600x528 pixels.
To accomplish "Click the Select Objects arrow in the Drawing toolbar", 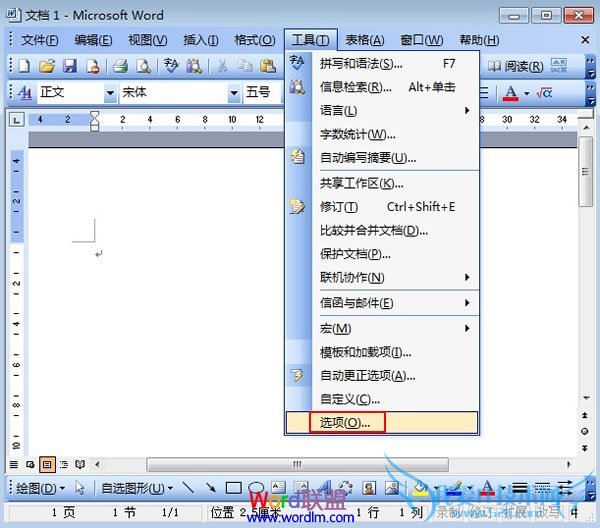I will [x=80, y=487].
